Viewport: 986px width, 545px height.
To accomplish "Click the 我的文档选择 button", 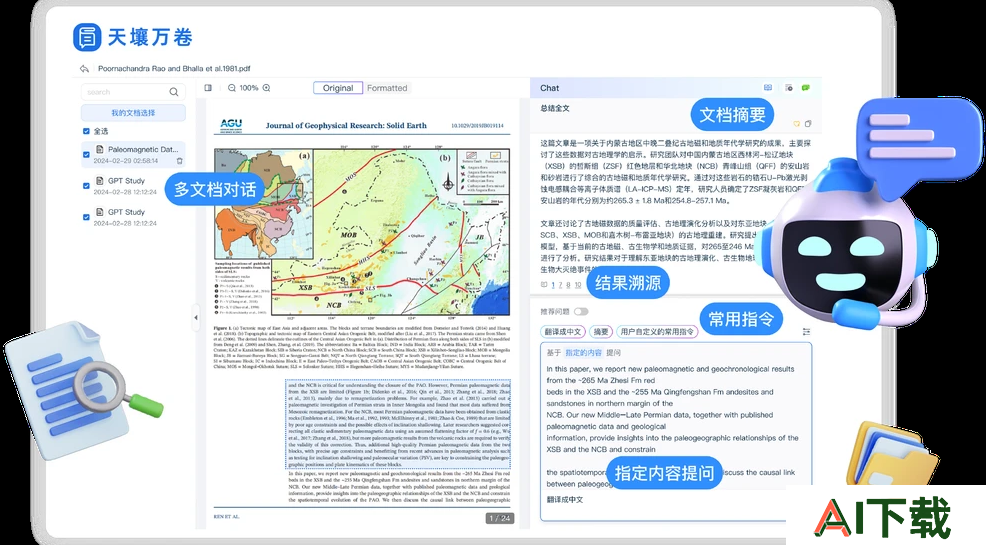I will click(133, 113).
